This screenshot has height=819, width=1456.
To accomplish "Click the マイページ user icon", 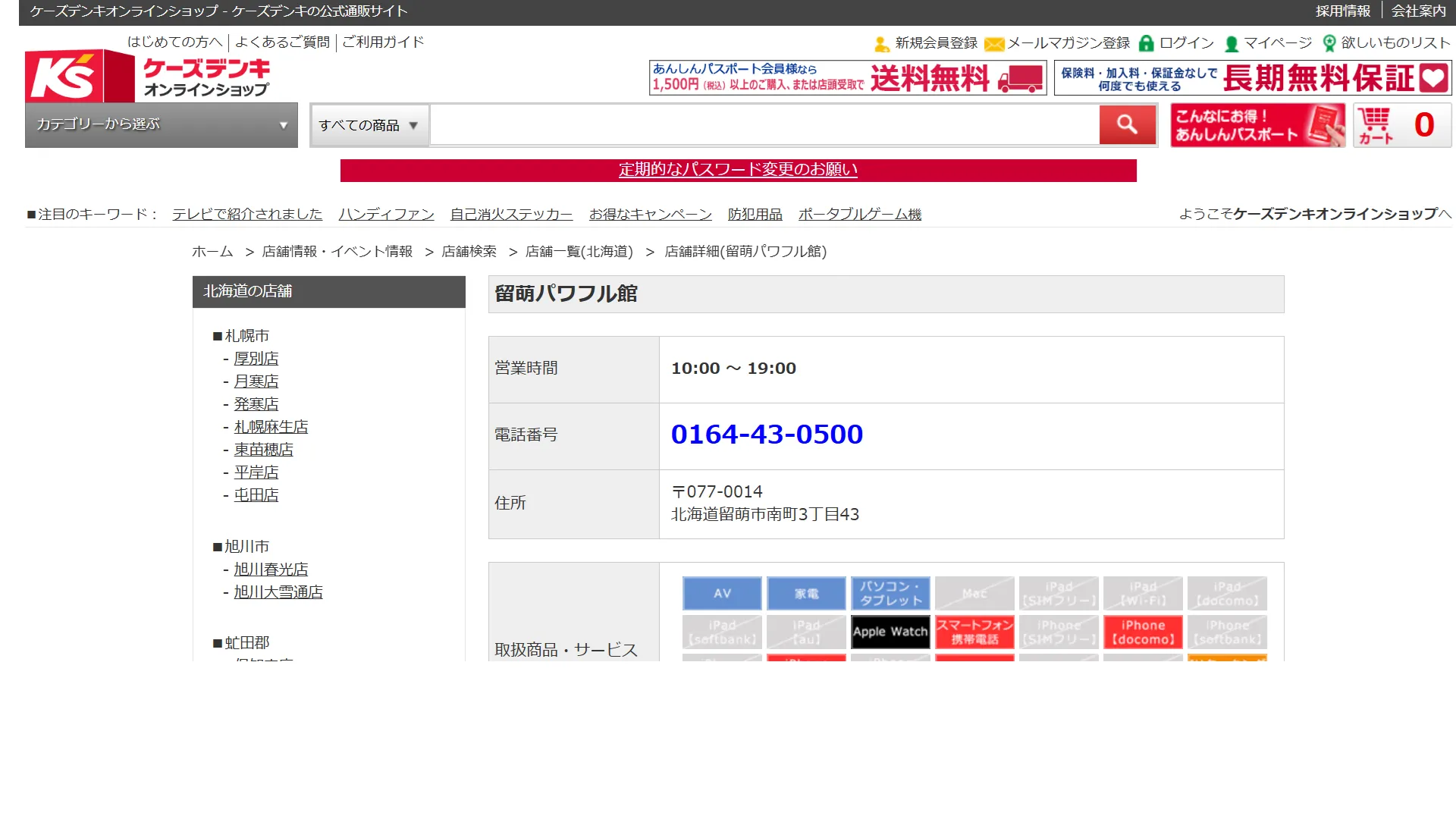I will coord(1232,44).
